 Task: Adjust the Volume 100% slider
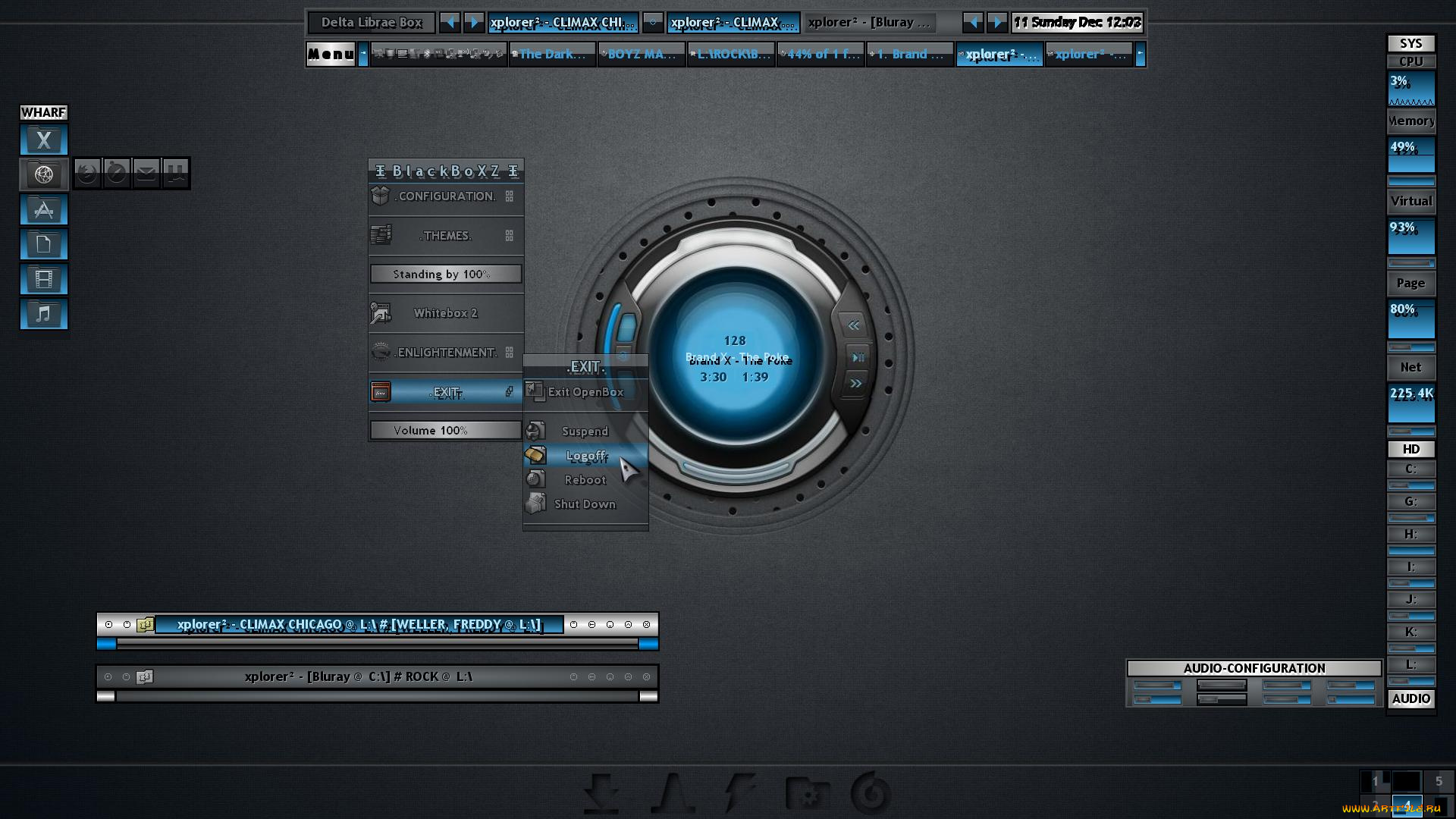[446, 431]
